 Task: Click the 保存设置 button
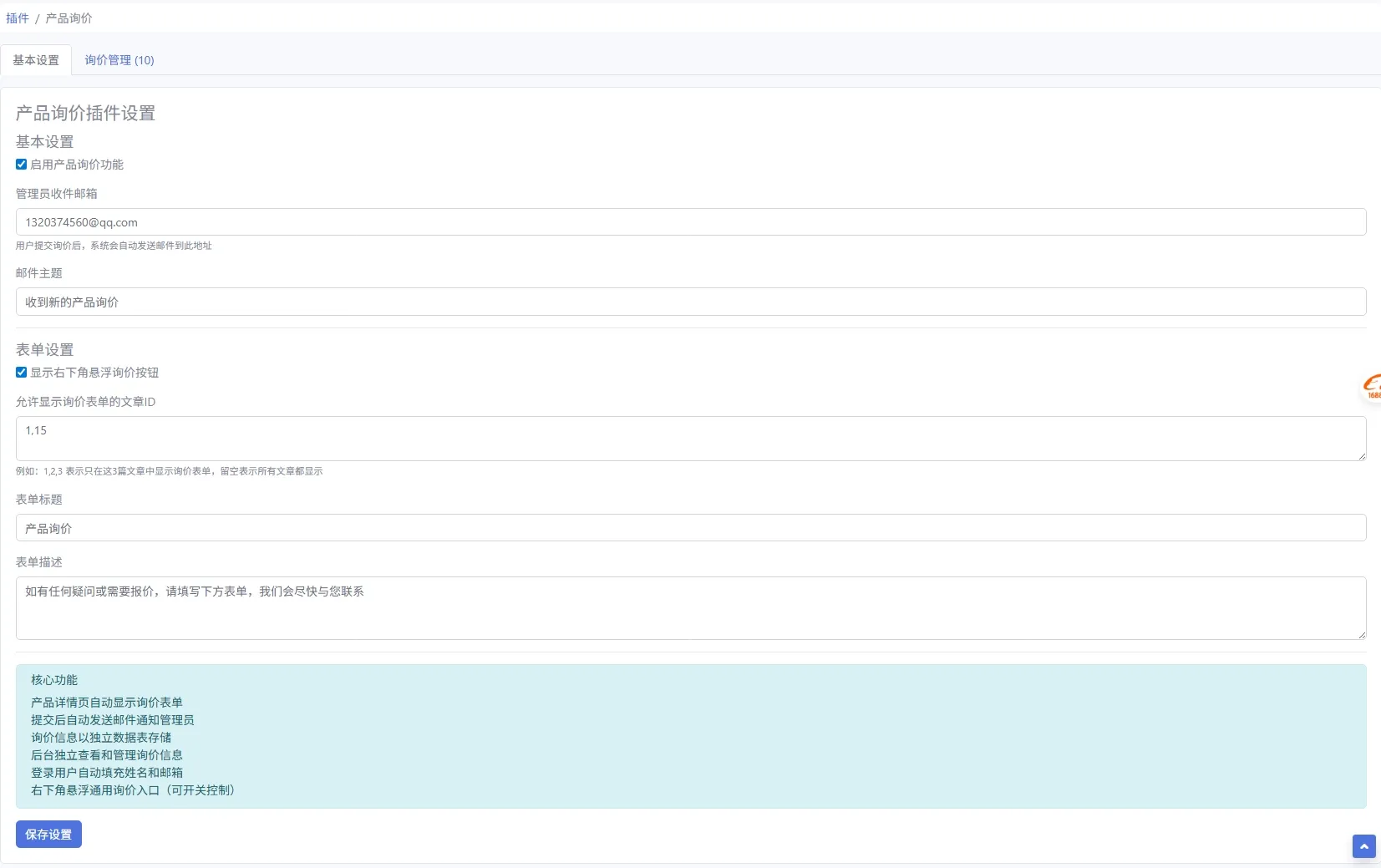[x=48, y=835]
